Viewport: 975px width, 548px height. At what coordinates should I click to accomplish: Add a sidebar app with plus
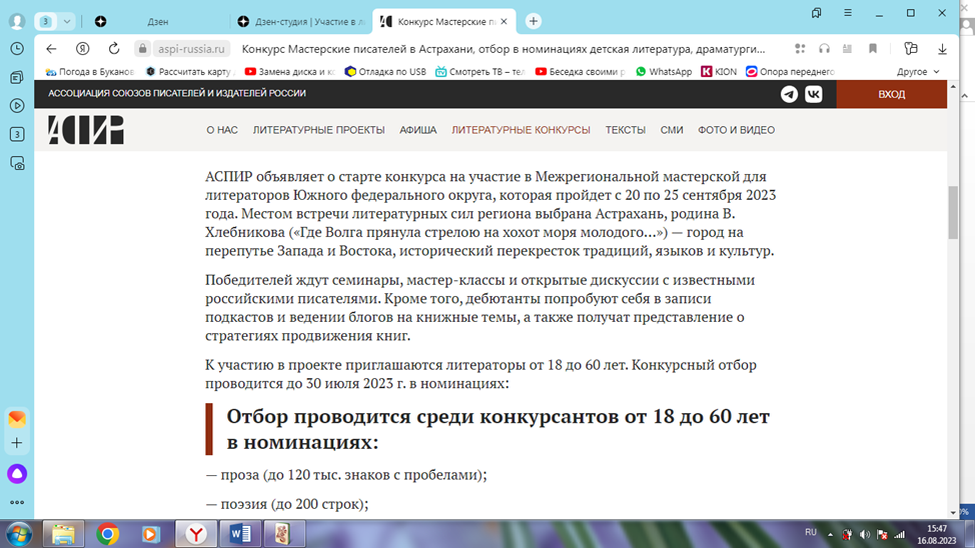click(17, 443)
